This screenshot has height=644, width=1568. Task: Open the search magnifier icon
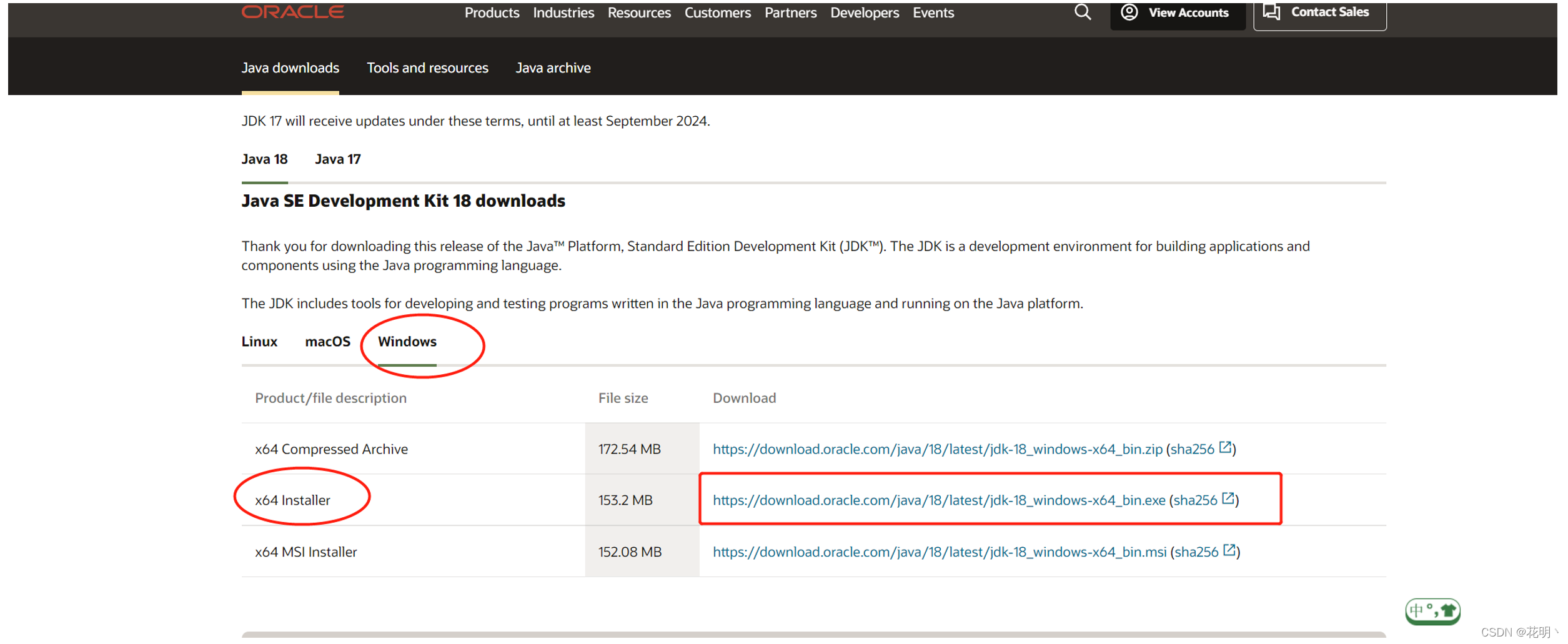coord(1083,12)
